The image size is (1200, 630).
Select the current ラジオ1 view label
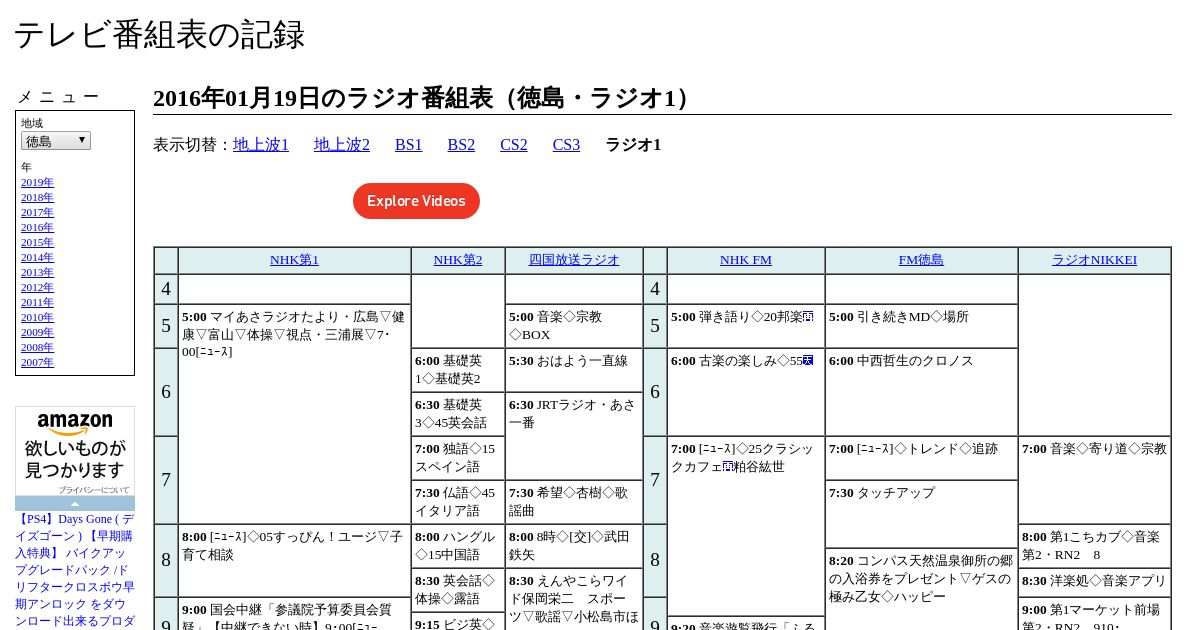click(633, 145)
